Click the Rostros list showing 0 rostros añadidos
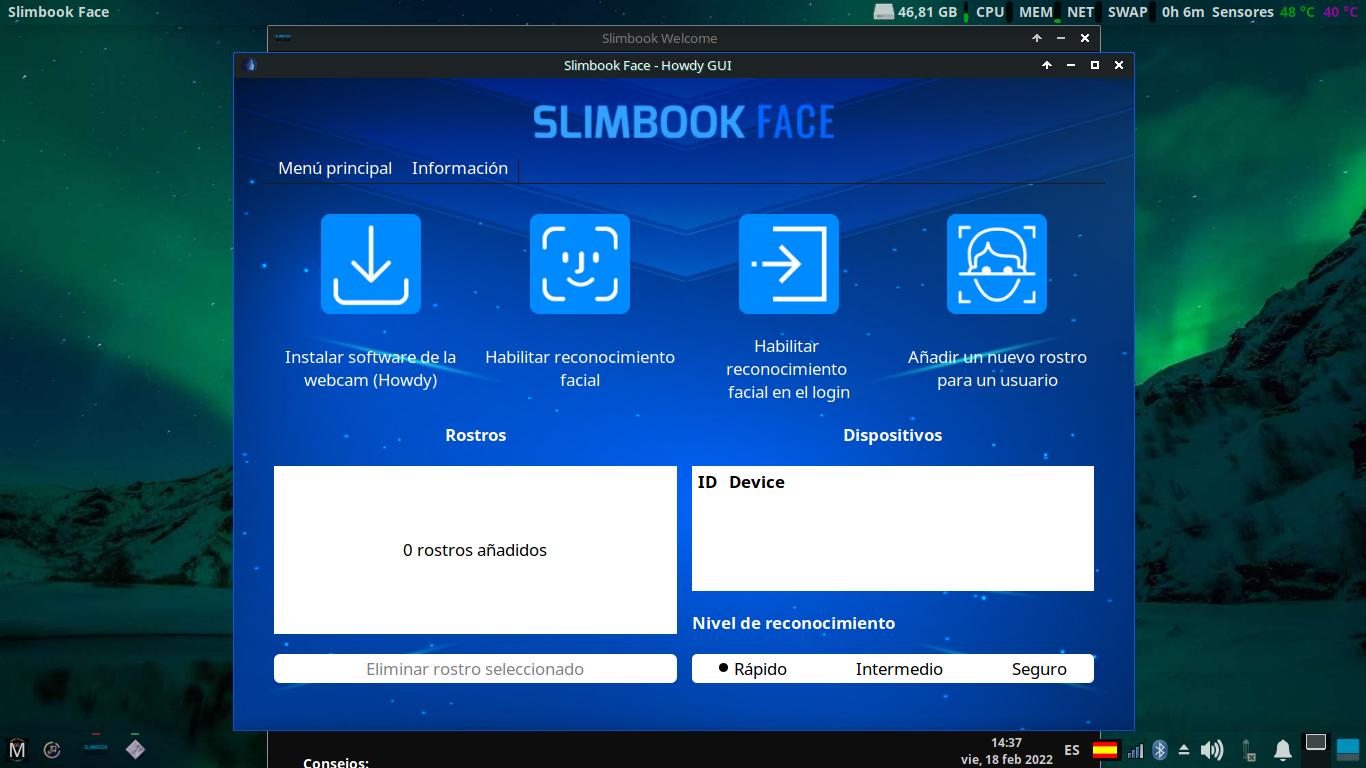The image size is (1366, 768). tap(475, 550)
